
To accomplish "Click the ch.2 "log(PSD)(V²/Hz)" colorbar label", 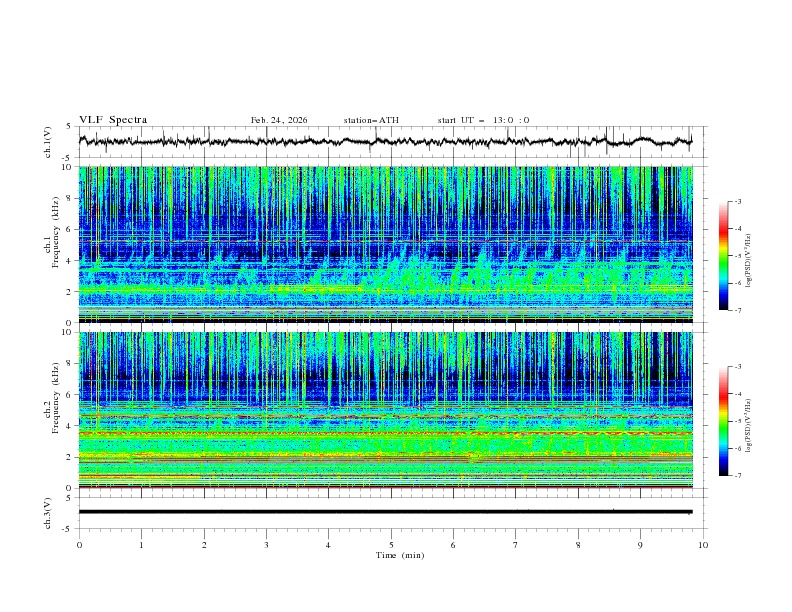I will (748, 425).
